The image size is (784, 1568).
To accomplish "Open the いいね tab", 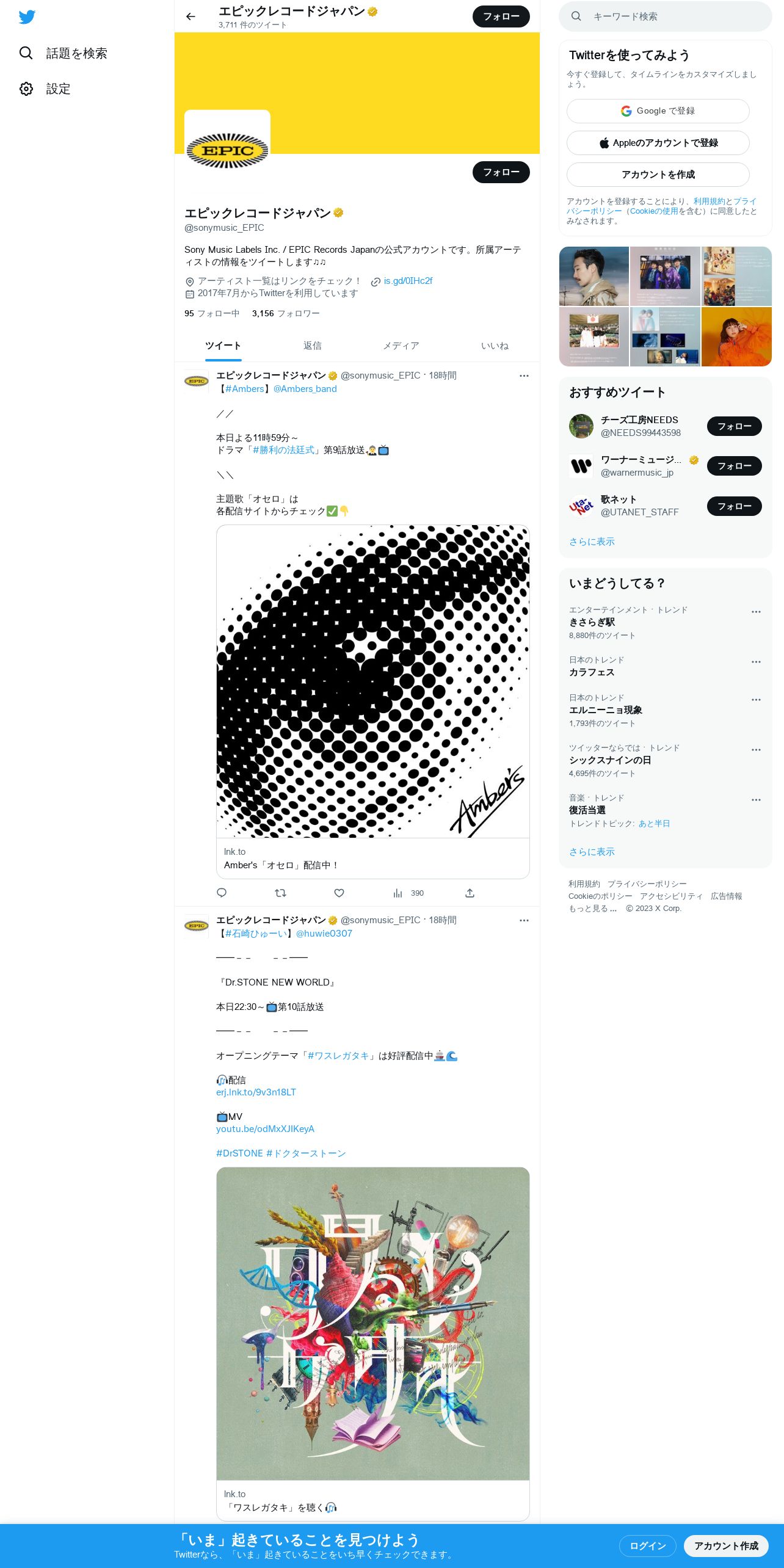I will pos(495,346).
